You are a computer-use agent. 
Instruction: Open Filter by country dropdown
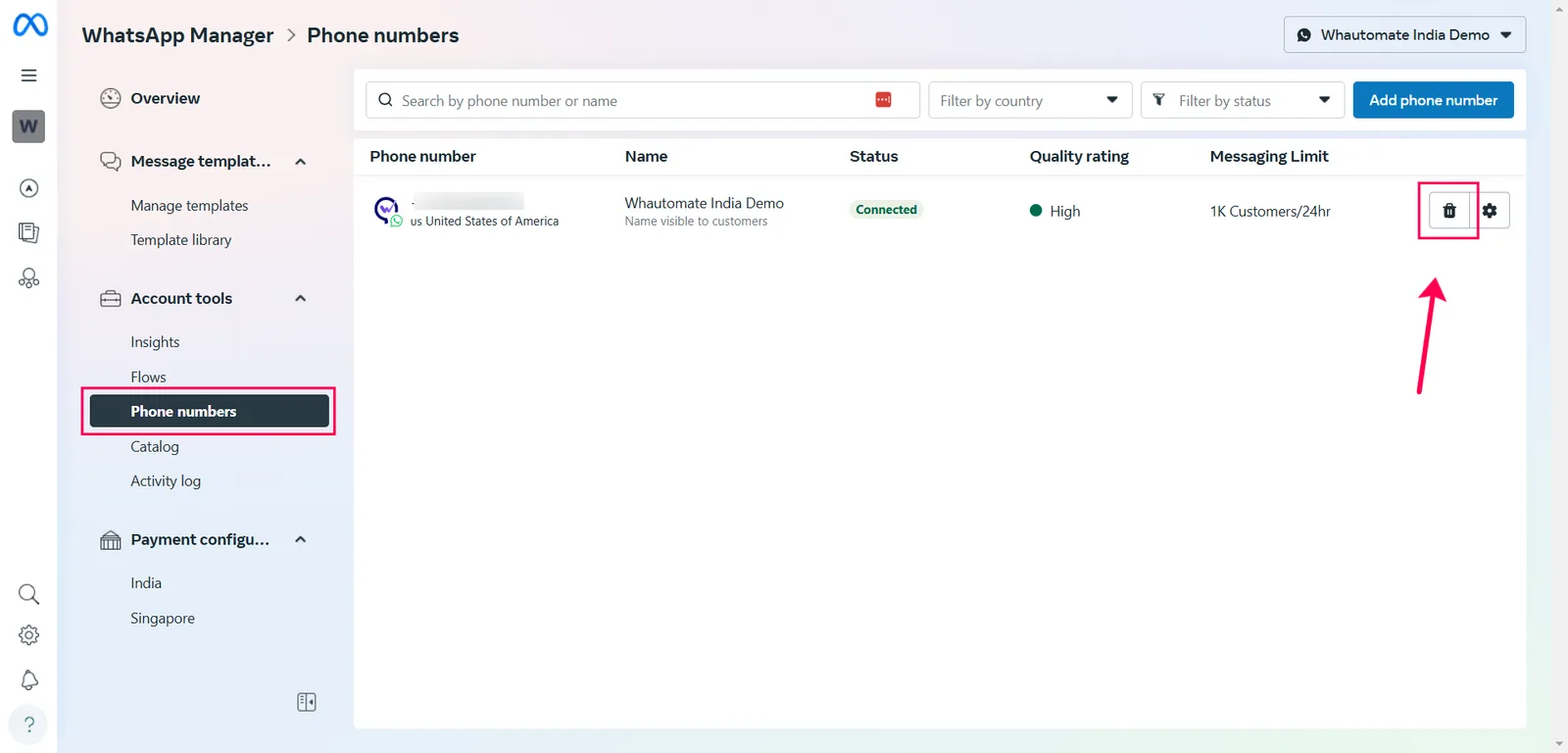[x=1030, y=100]
